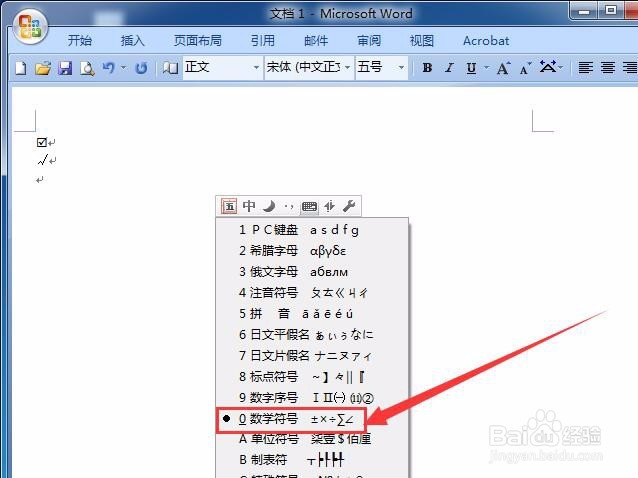Click the Open folder icon
This screenshot has height=478, width=638.
[43, 68]
